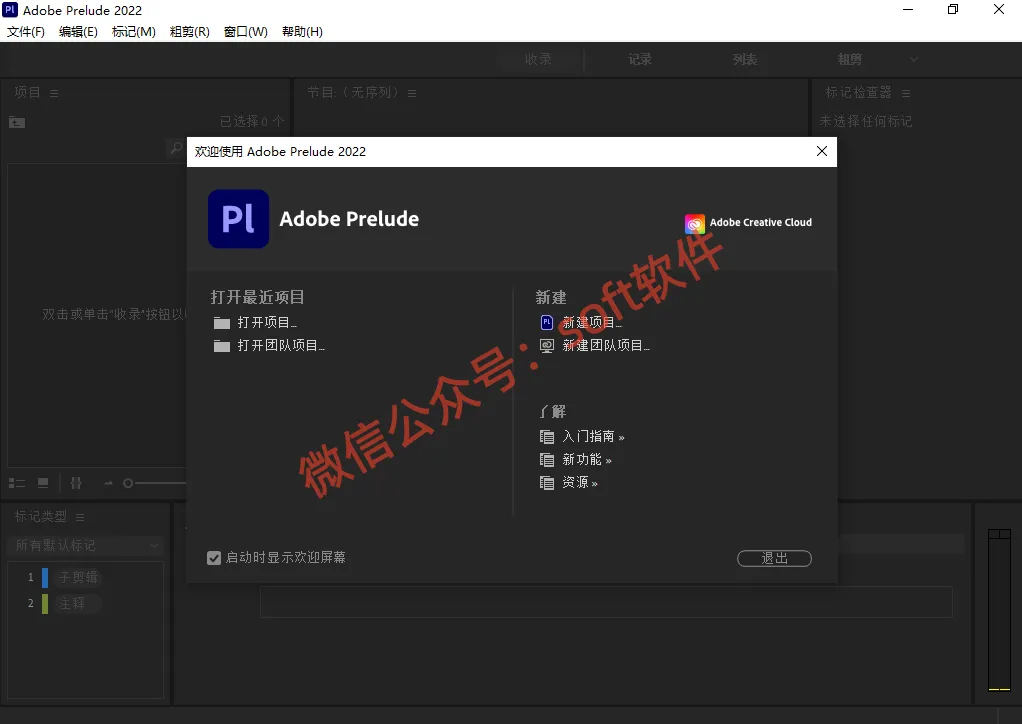Screen dimensions: 1022x724
Task: Click the blue subclip marker color swatch
Action: pyautogui.click(x=45, y=577)
